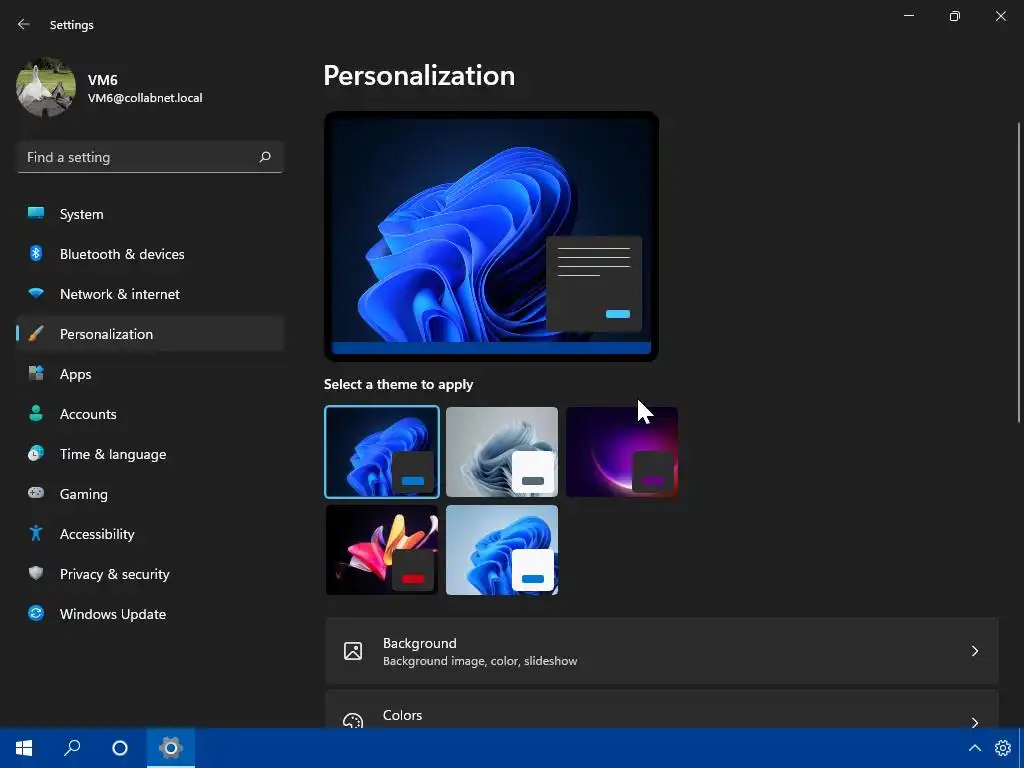The image size is (1024, 768).
Task: Open Cortana circle on taskbar
Action: point(120,748)
